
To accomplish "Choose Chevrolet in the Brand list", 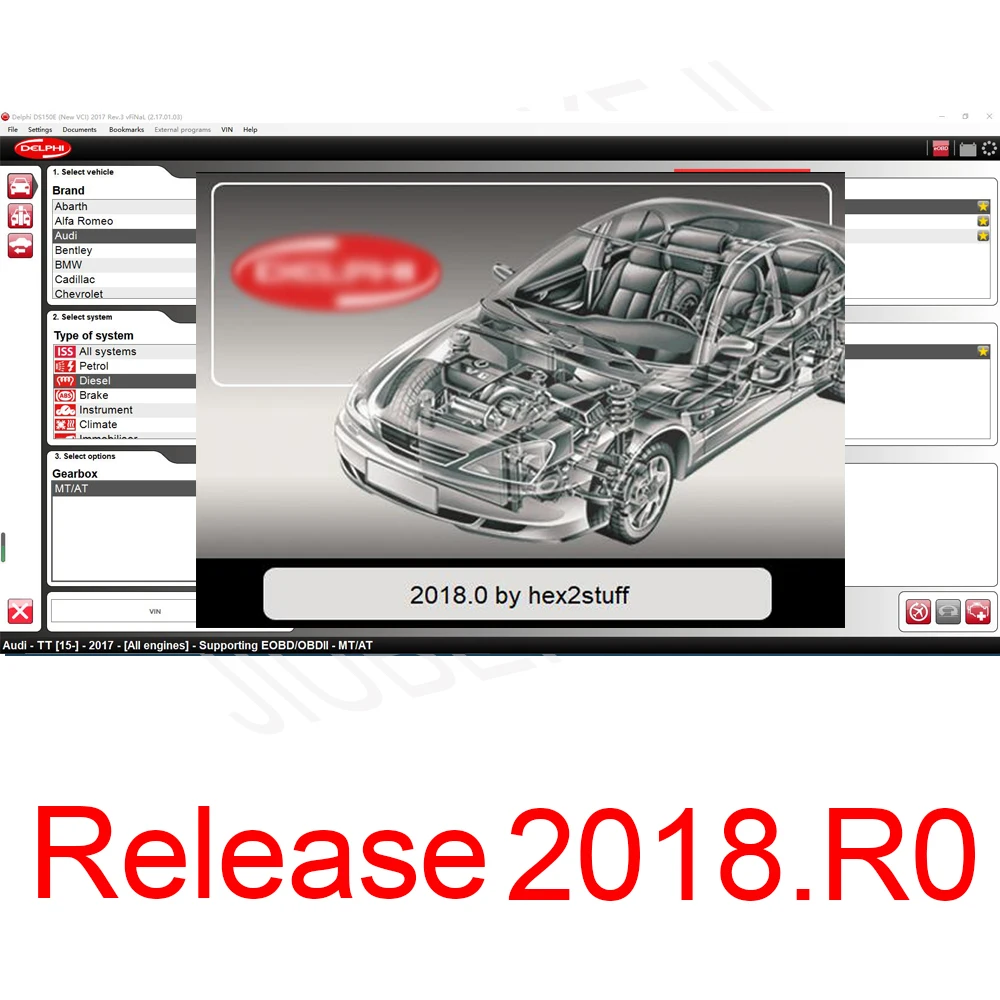I will tap(124, 293).
